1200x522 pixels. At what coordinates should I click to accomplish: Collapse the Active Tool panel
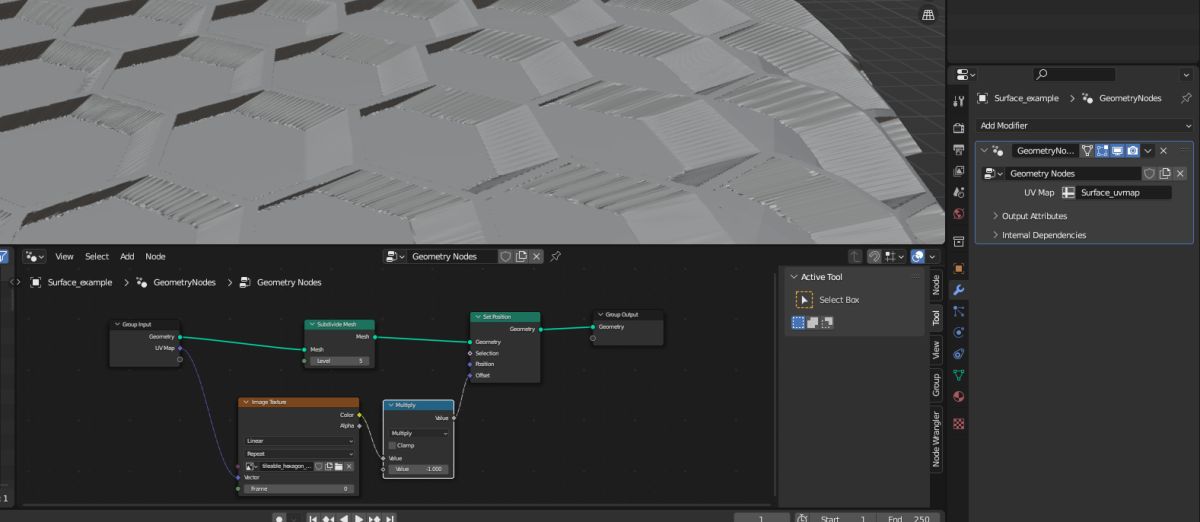pyautogui.click(x=794, y=277)
